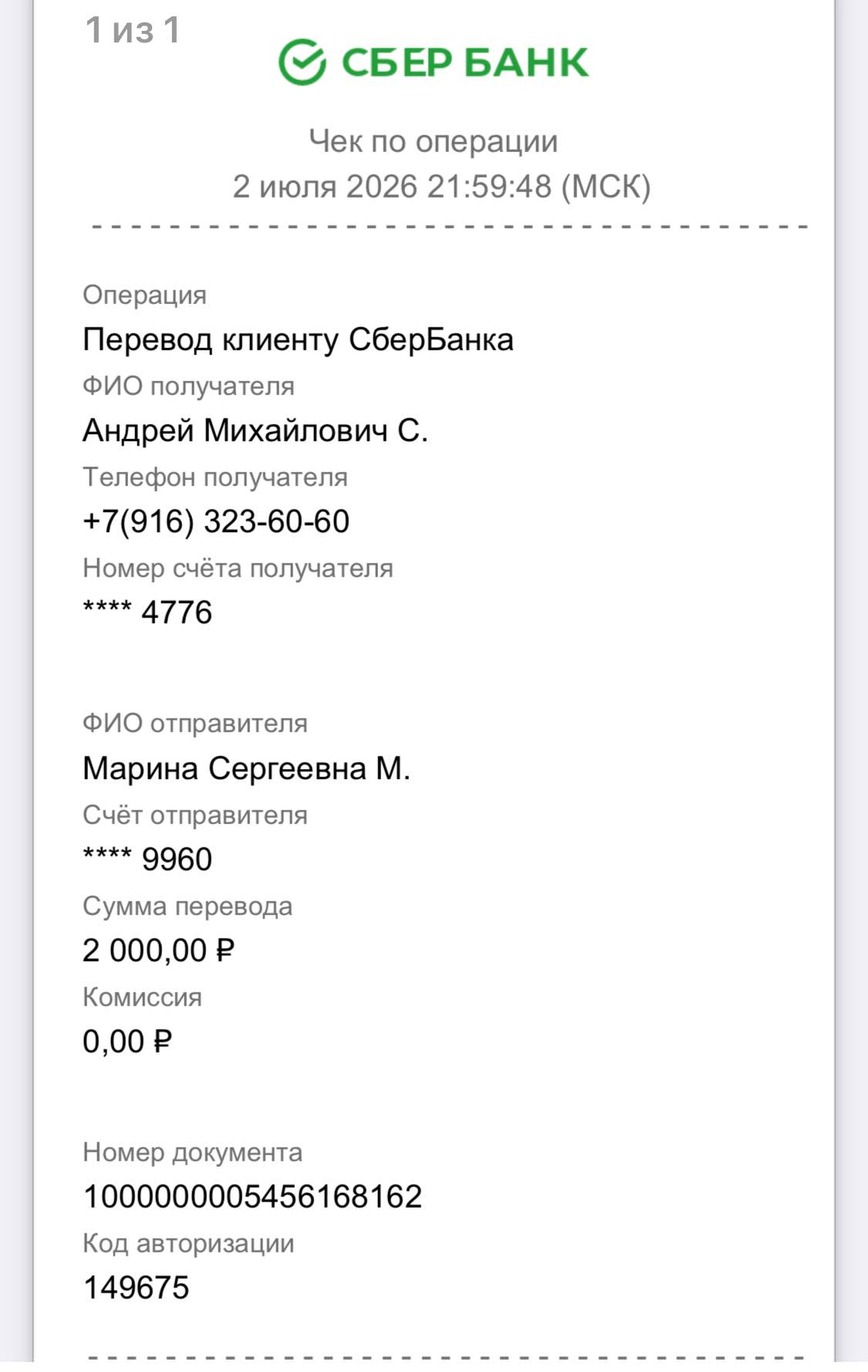
Task: Select sender account **** 9960
Action: [x=147, y=860]
